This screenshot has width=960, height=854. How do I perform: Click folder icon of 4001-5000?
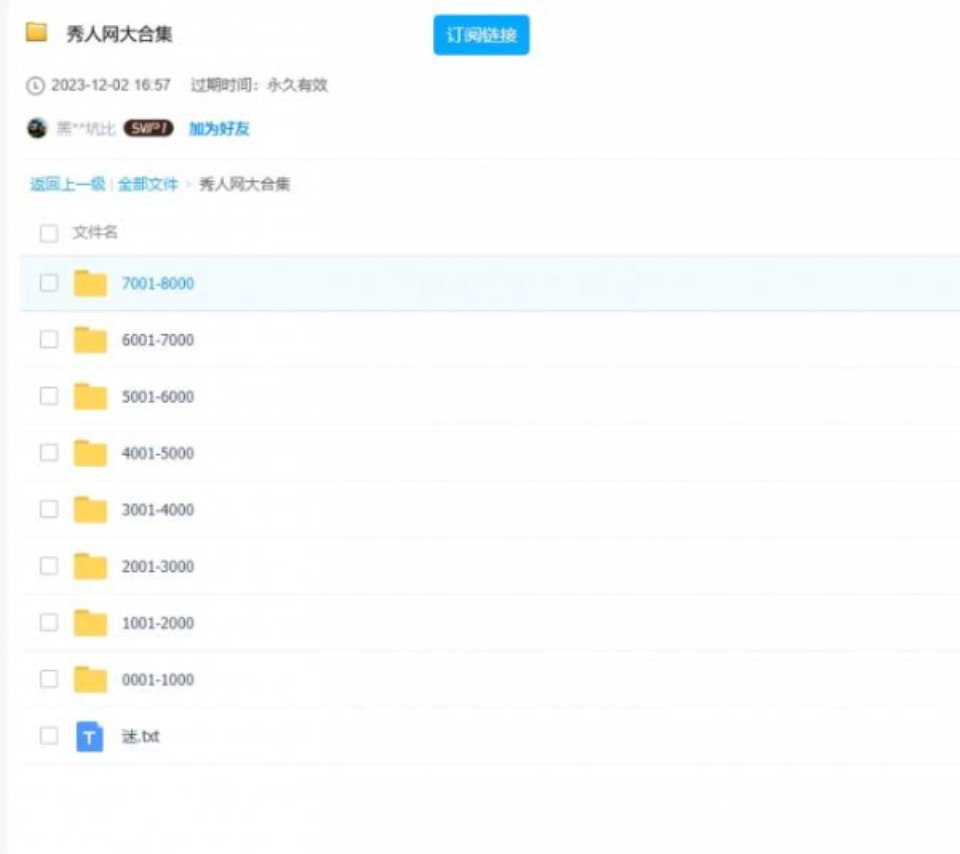coord(90,453)
